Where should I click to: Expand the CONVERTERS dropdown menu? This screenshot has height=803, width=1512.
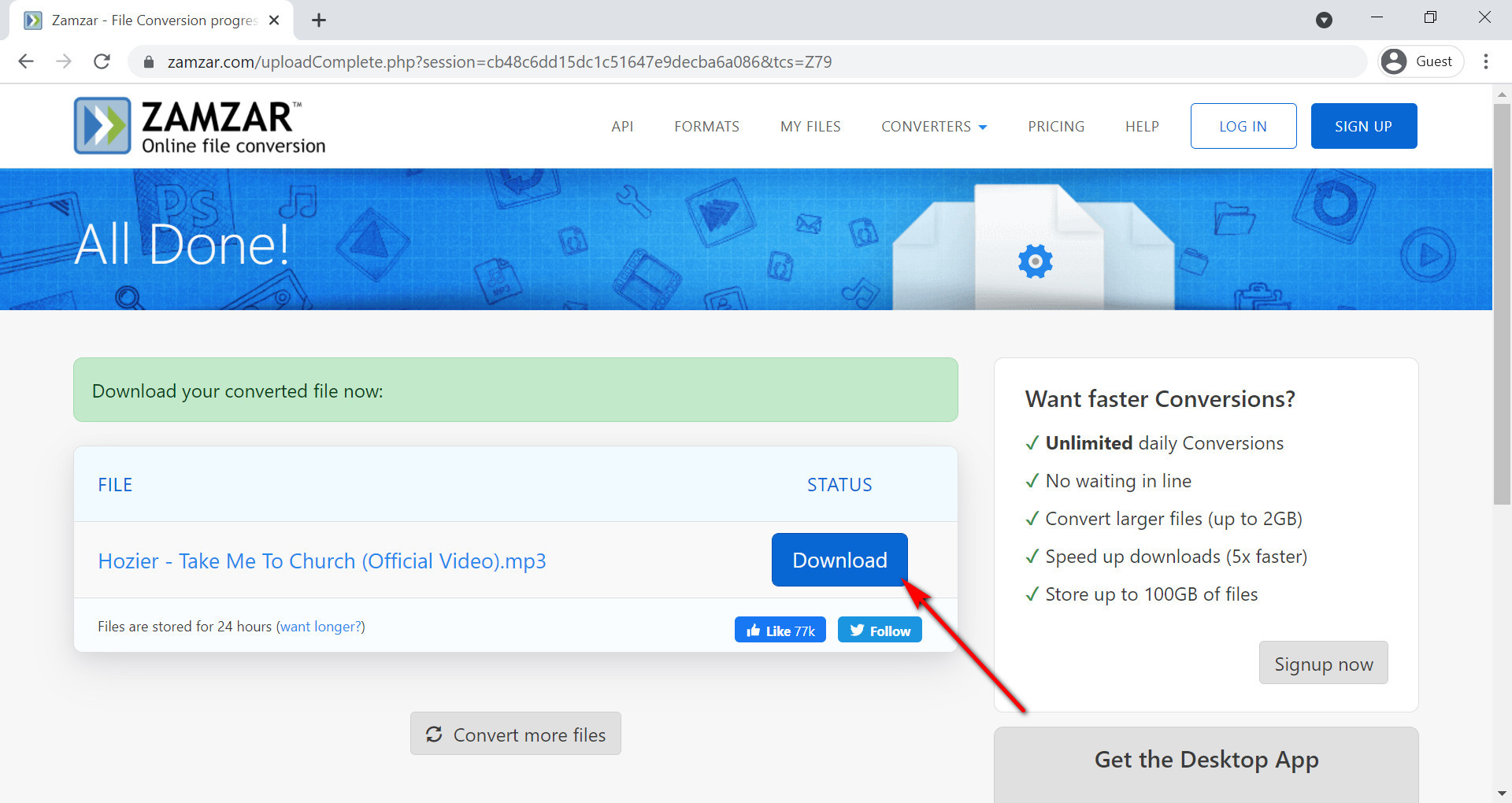[x=934, y=127]
